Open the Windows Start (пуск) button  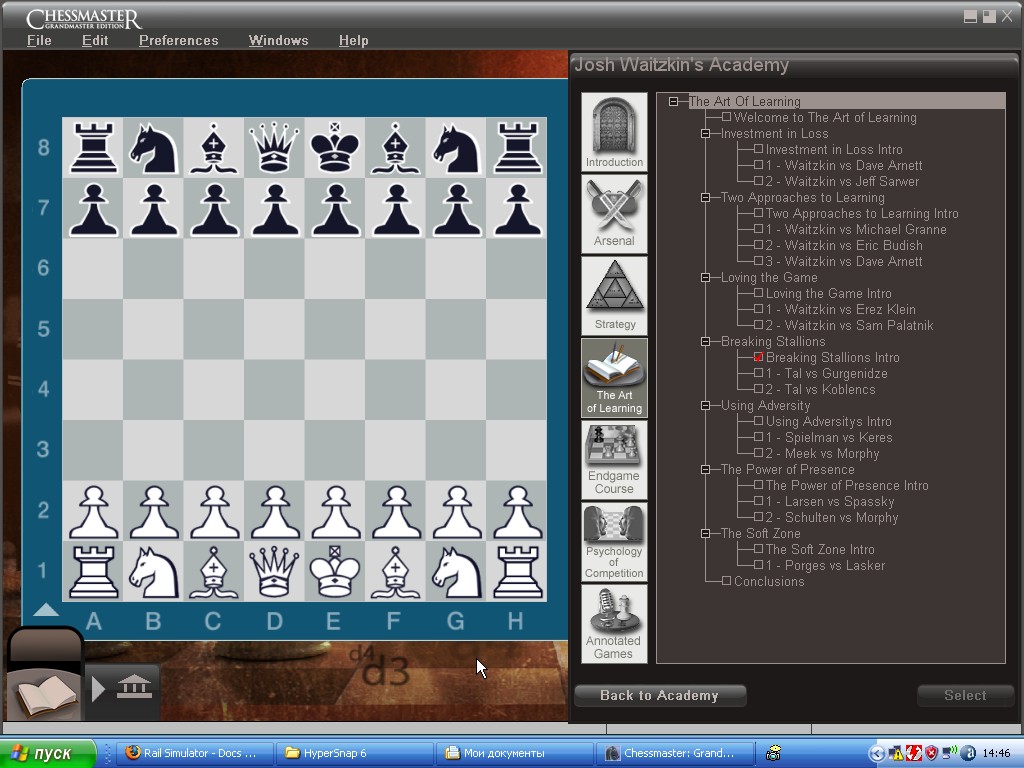pyautogui.click(x=48, y=753)
